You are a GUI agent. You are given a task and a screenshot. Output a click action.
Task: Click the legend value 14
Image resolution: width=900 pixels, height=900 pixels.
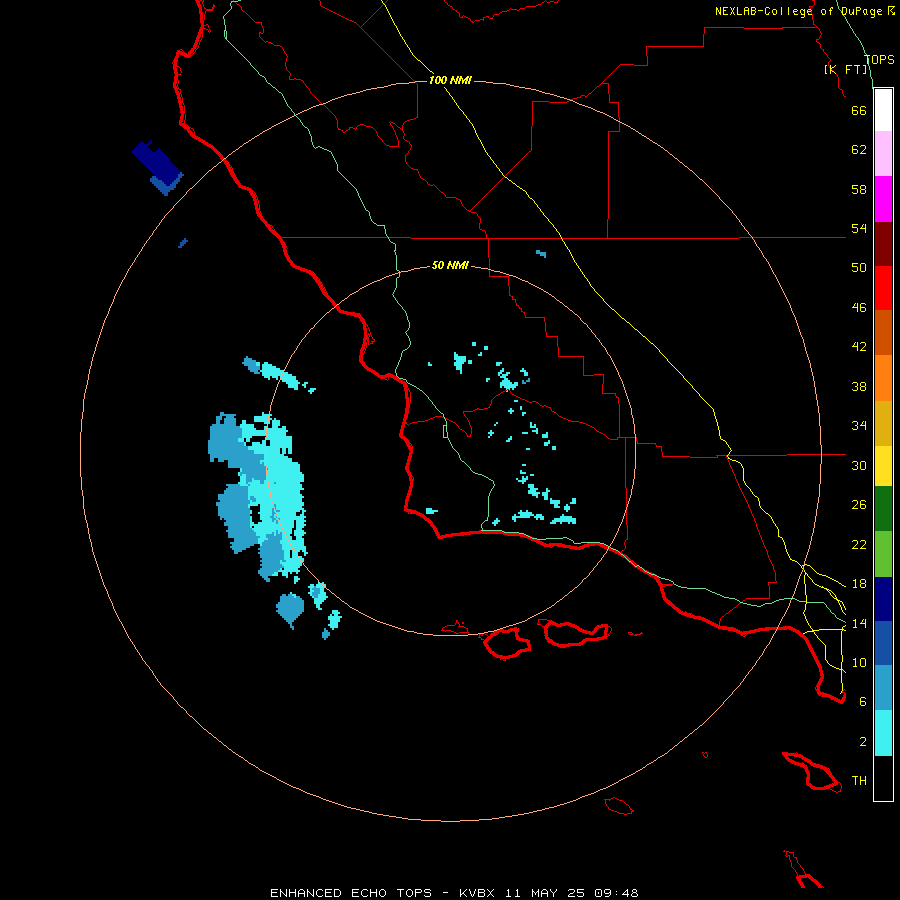[x=859, y=623]
